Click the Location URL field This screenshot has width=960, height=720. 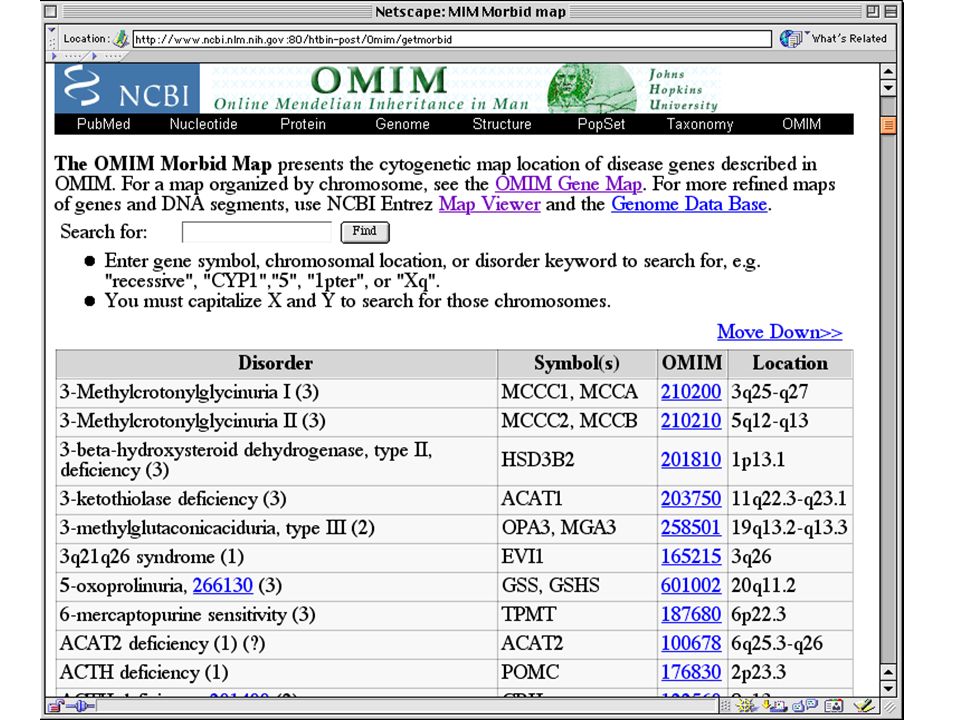[452, 39]
